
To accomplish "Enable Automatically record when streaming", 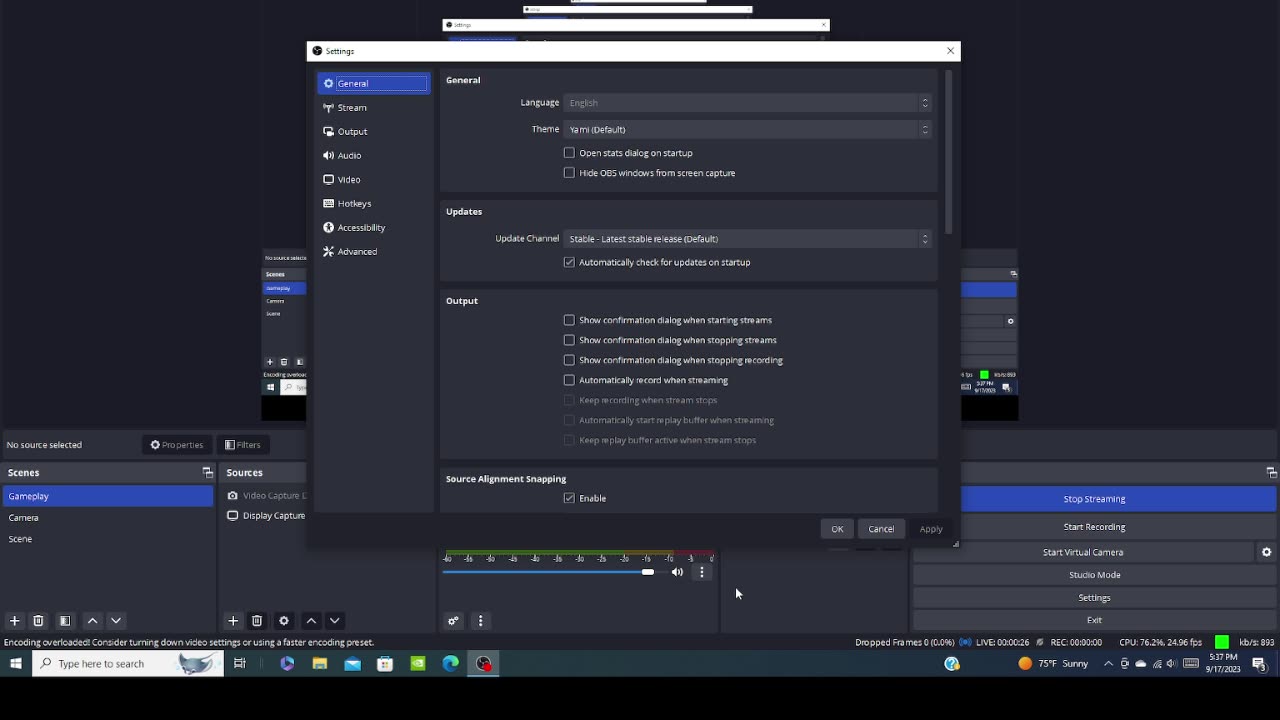I will pyautogui.click(x=569, y=380).
